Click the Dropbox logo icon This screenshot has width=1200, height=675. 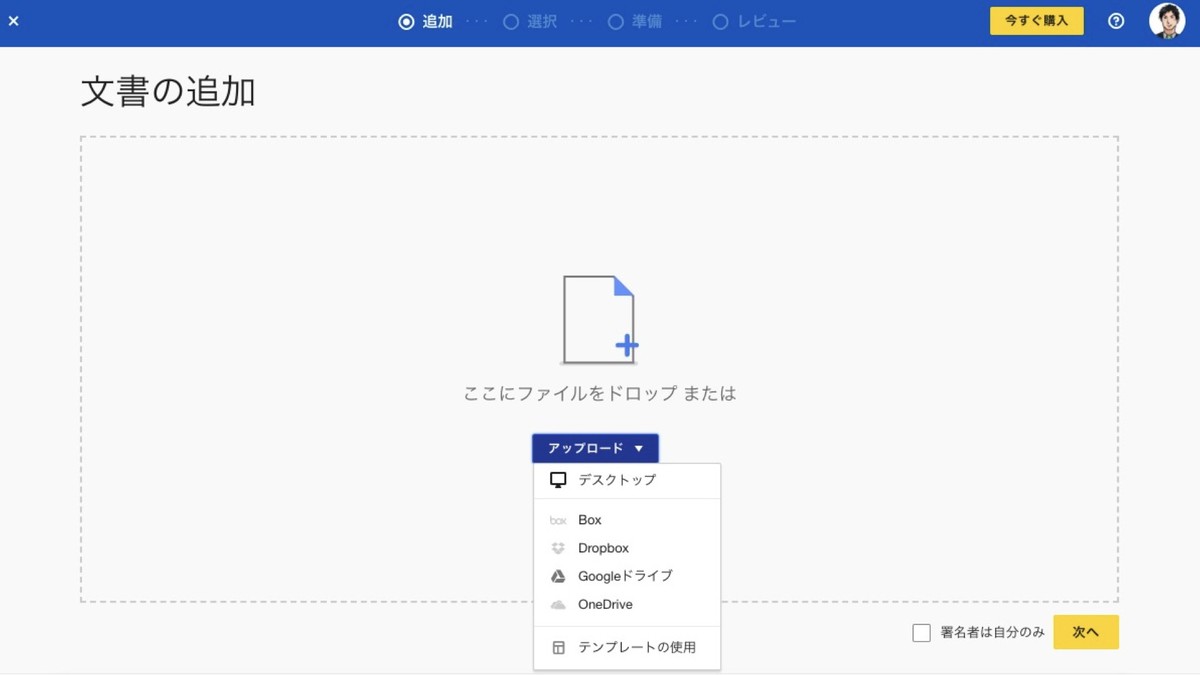558,548
